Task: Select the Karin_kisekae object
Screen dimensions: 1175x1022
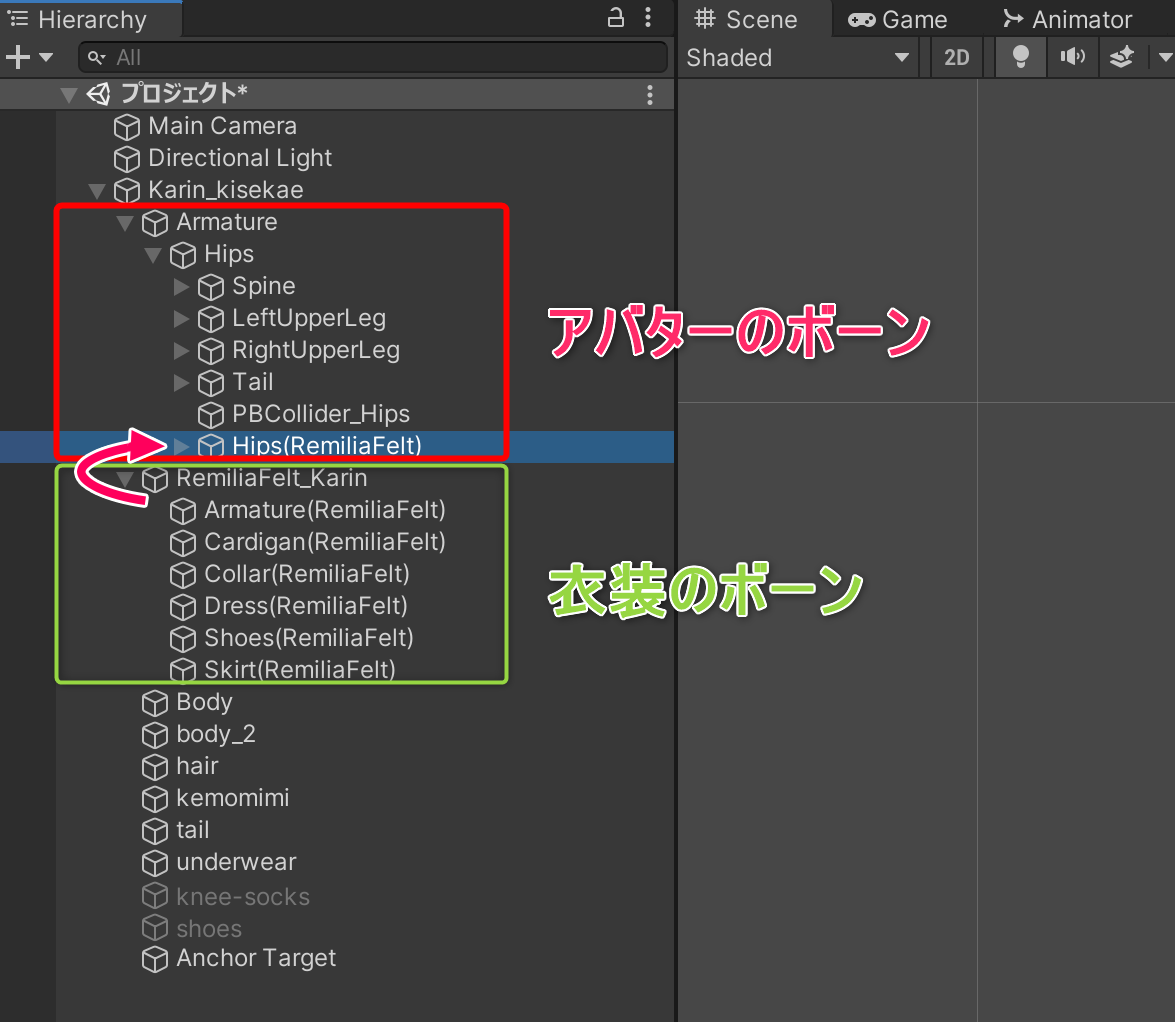Action: pos(226,190)
